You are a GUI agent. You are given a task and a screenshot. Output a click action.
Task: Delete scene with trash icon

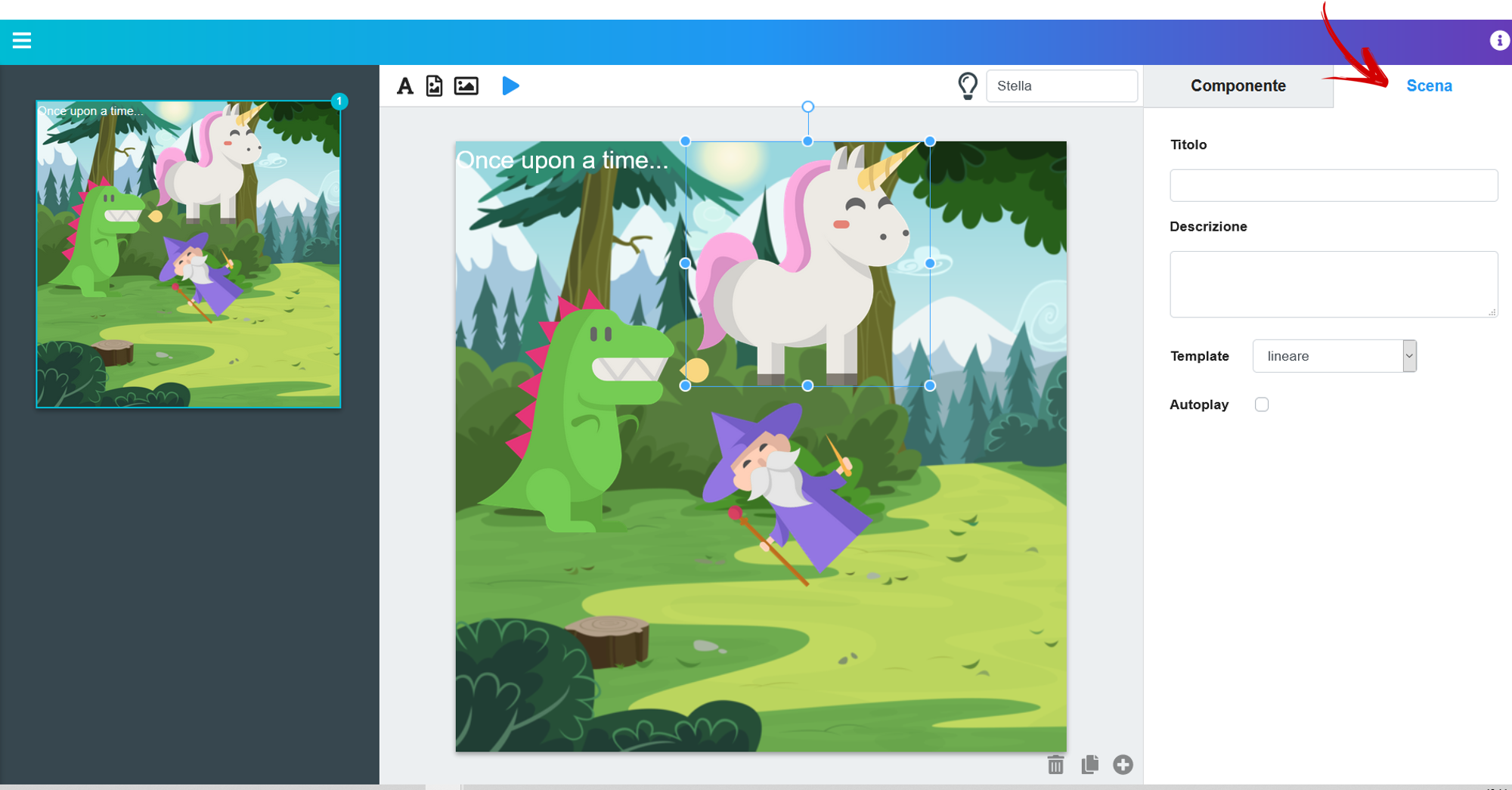pyautogui.click(x=1055, y=765)
